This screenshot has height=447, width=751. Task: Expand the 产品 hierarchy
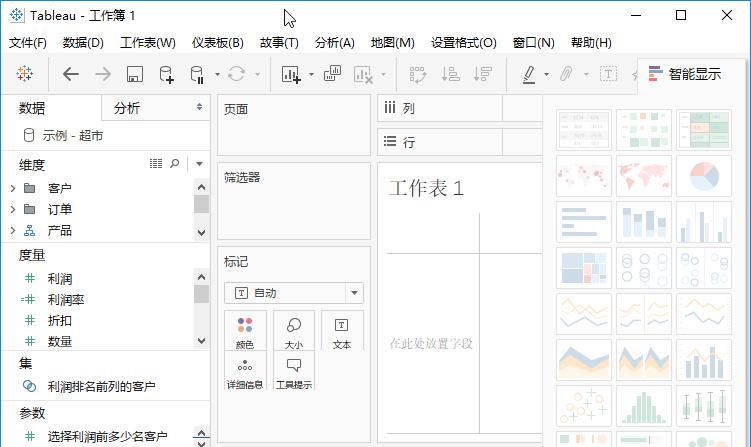(x=13, y=230)
